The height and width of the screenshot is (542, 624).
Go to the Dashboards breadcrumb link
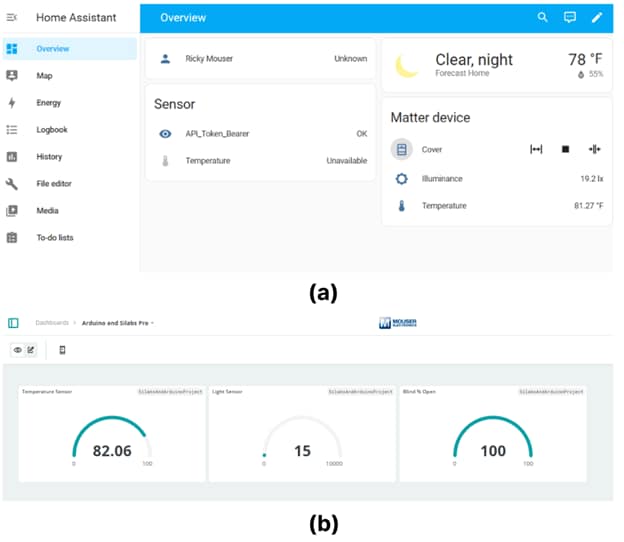52,323
